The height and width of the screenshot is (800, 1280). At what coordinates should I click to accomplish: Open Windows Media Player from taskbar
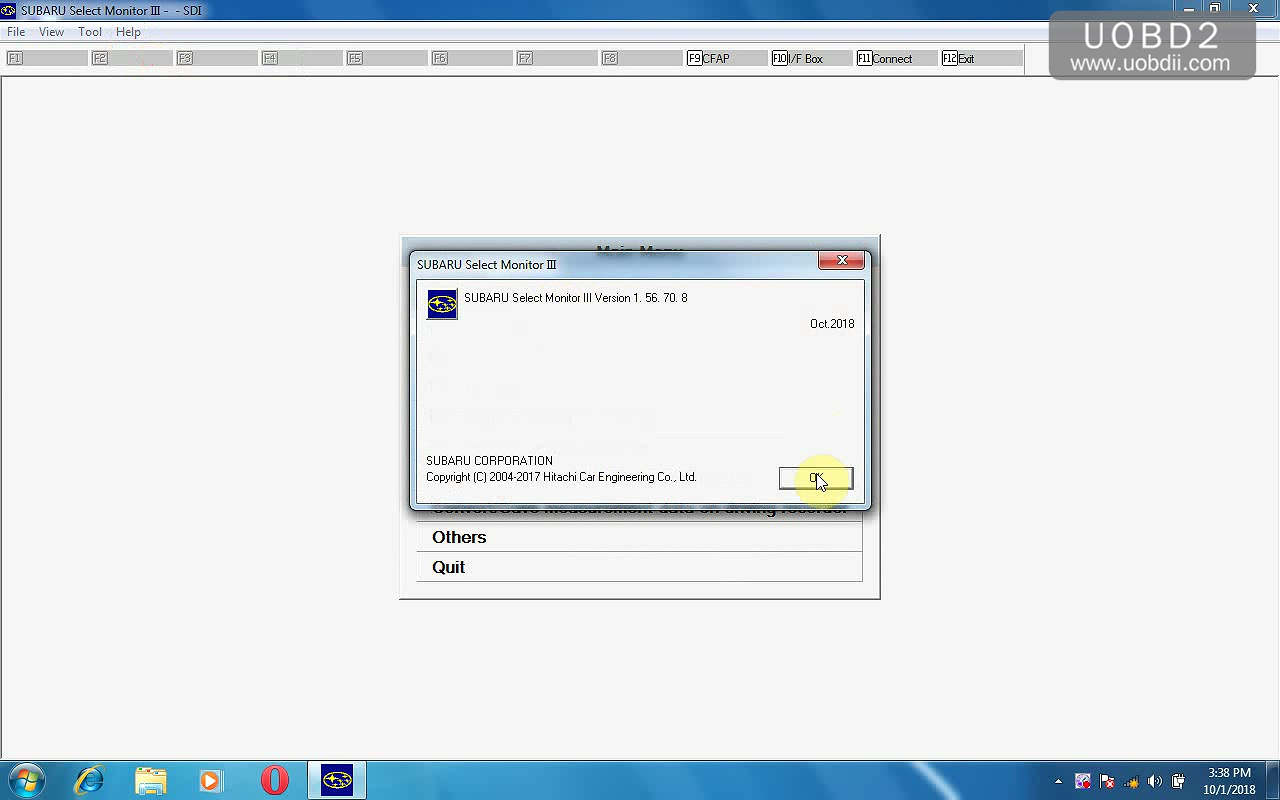pos(210,780)
